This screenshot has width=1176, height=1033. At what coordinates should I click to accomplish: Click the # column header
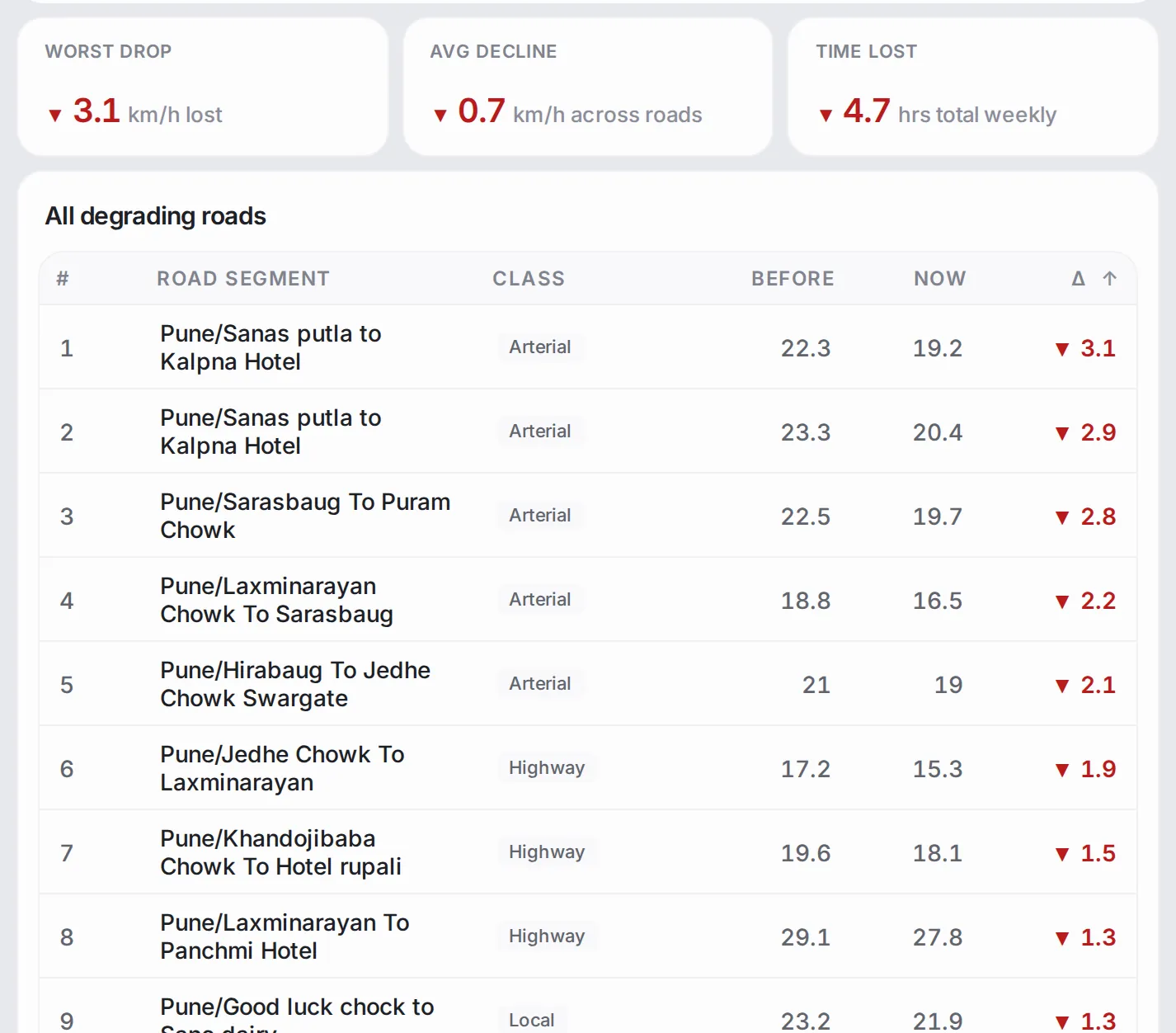63,279
